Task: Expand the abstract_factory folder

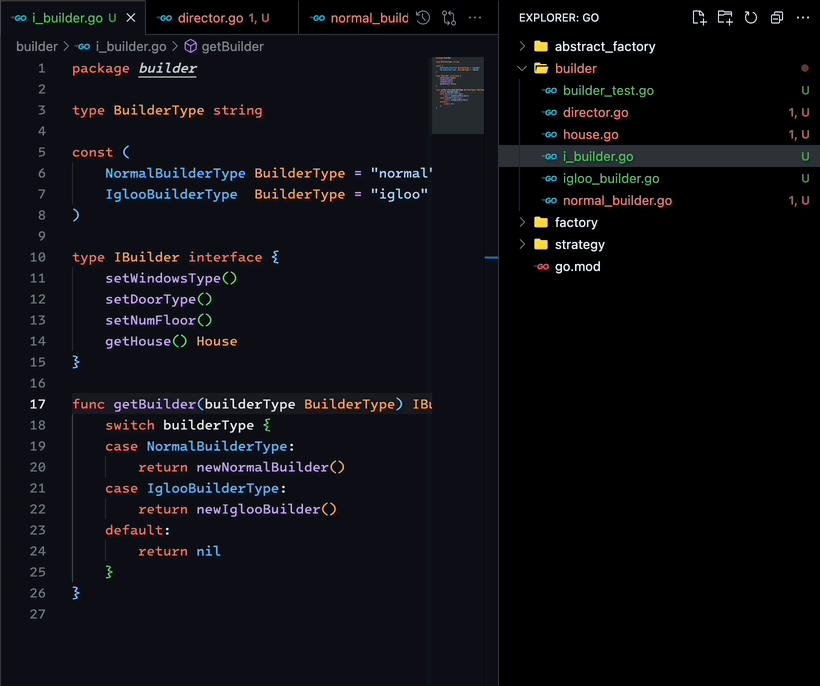Action: point(522,46)
